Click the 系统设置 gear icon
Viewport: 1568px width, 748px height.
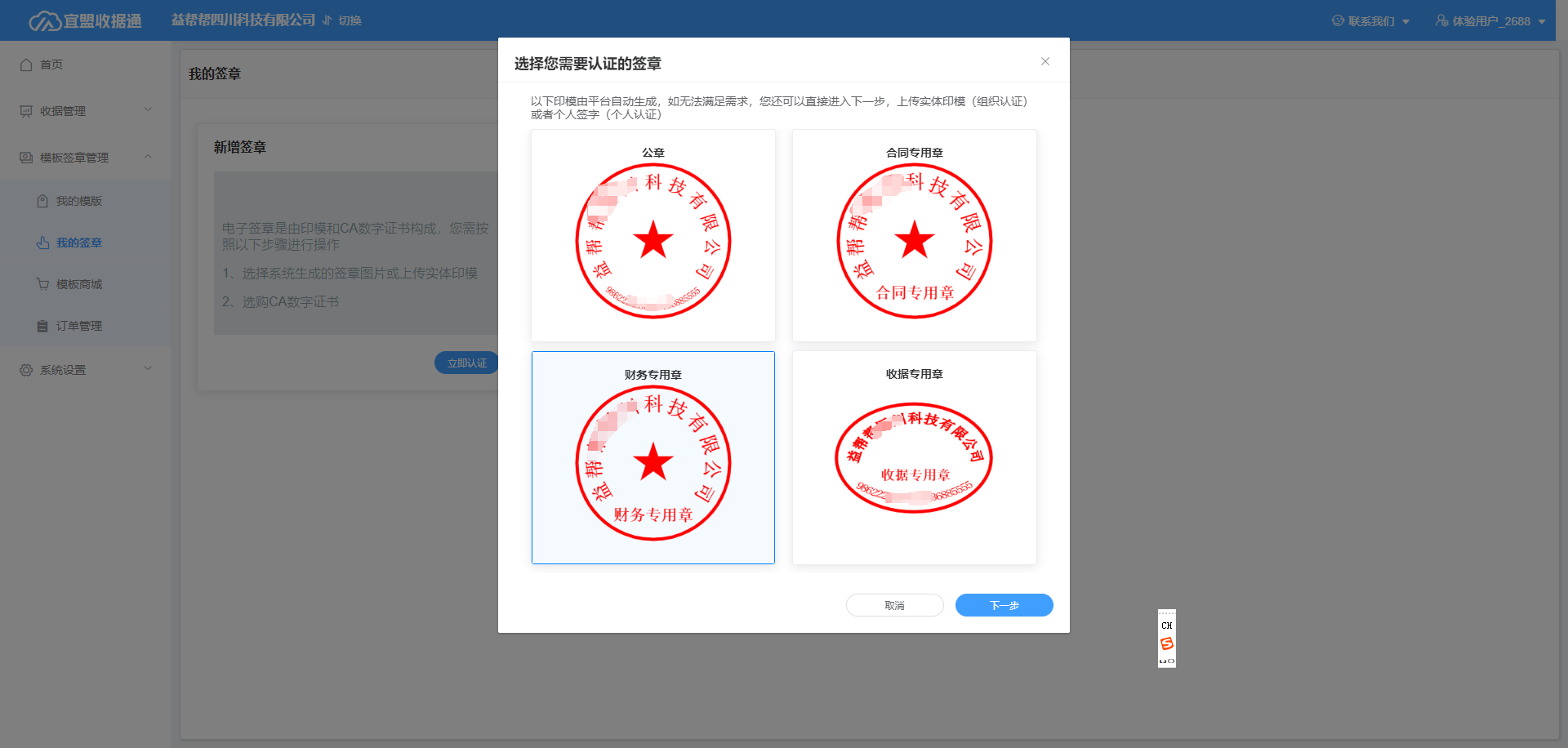pyautogui.click(x=26, y=370)
